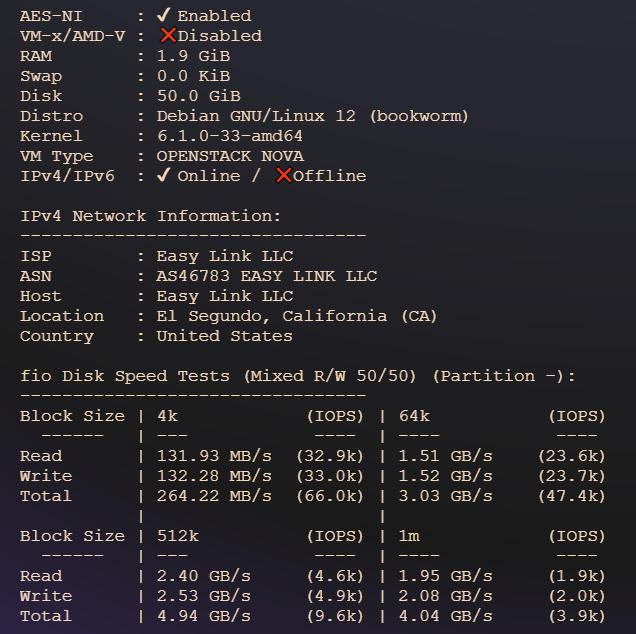Click the red X before Offline
Image resolution: width=636 pixels, height=634 pixels.
[x=284, y=175]
